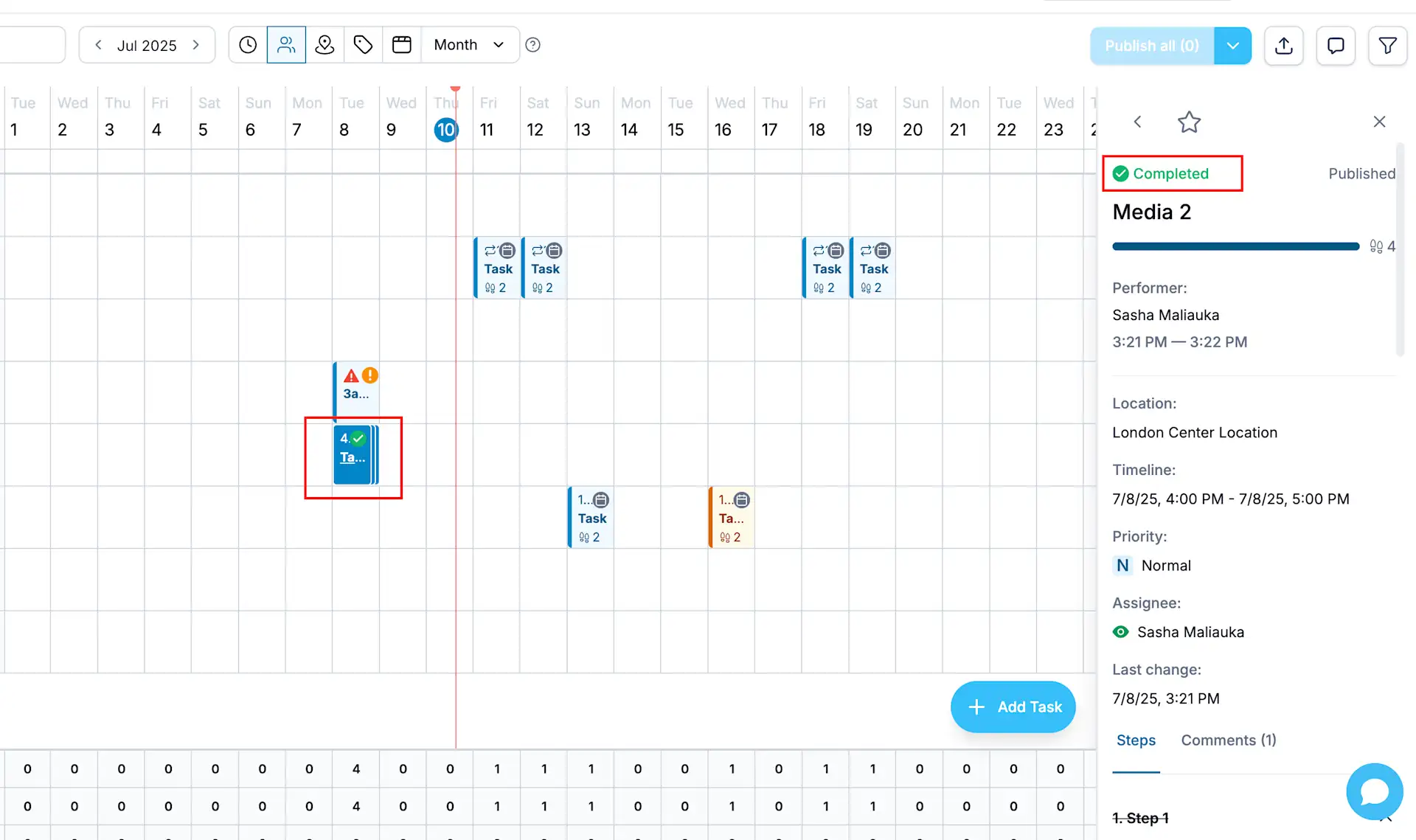Select the tag grouping icon

(363, 44)
